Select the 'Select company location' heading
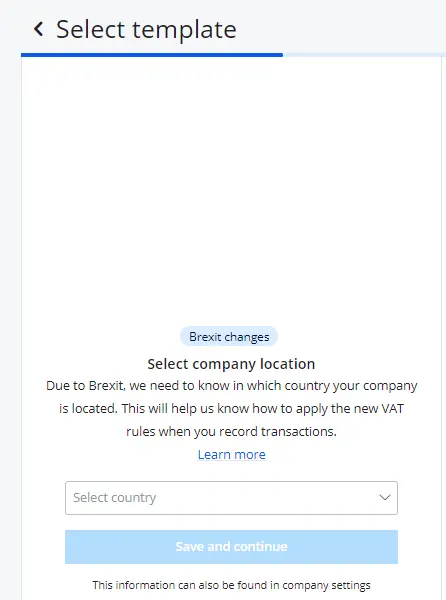The height and width of the screenshot is (600, 446). point(231,364)
